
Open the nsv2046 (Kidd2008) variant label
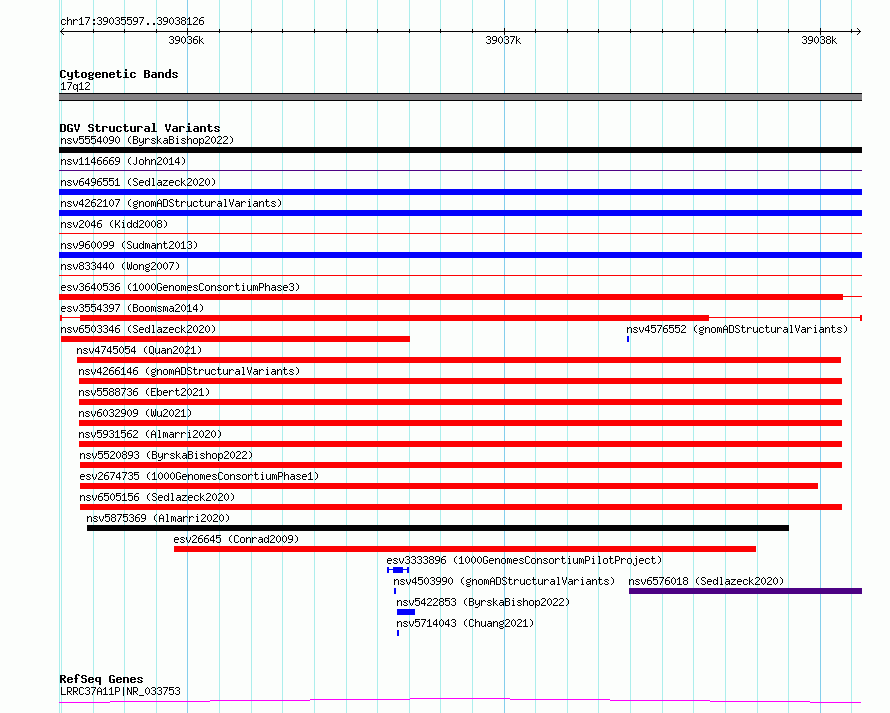(x=114, y=224)
